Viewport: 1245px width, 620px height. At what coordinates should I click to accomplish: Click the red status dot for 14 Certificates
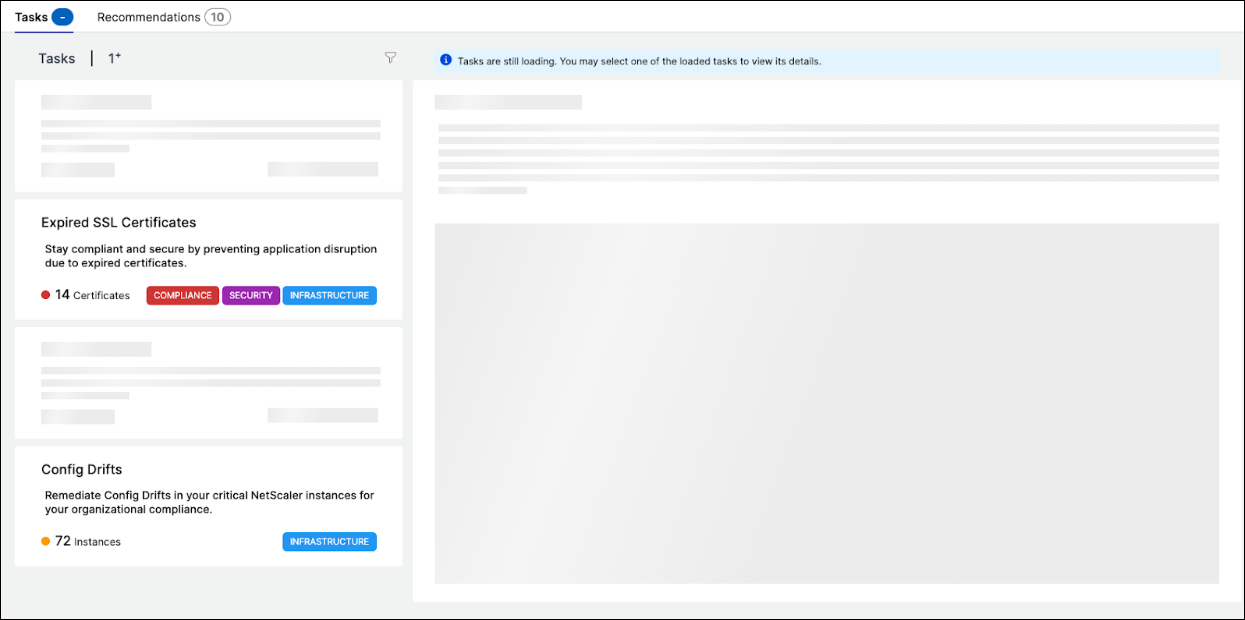pyautogui.click(x=46, y=295)
